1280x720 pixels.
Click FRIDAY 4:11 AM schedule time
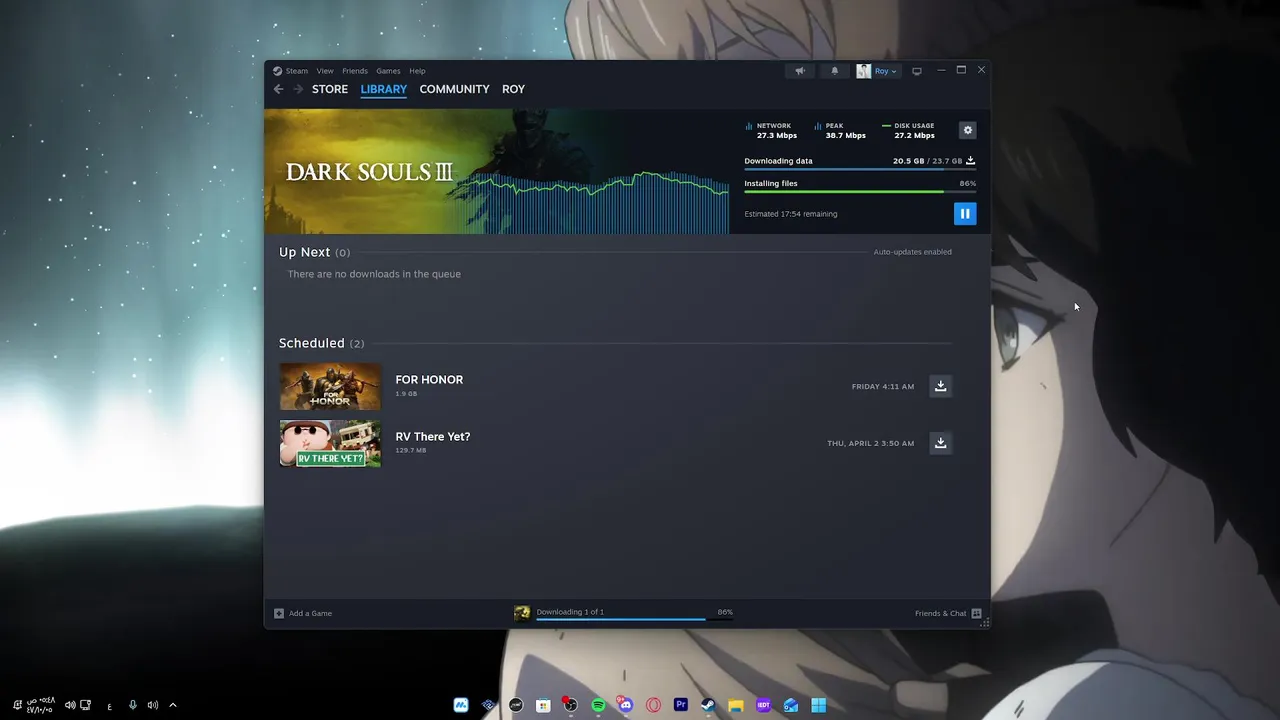(x=883, y=386)
